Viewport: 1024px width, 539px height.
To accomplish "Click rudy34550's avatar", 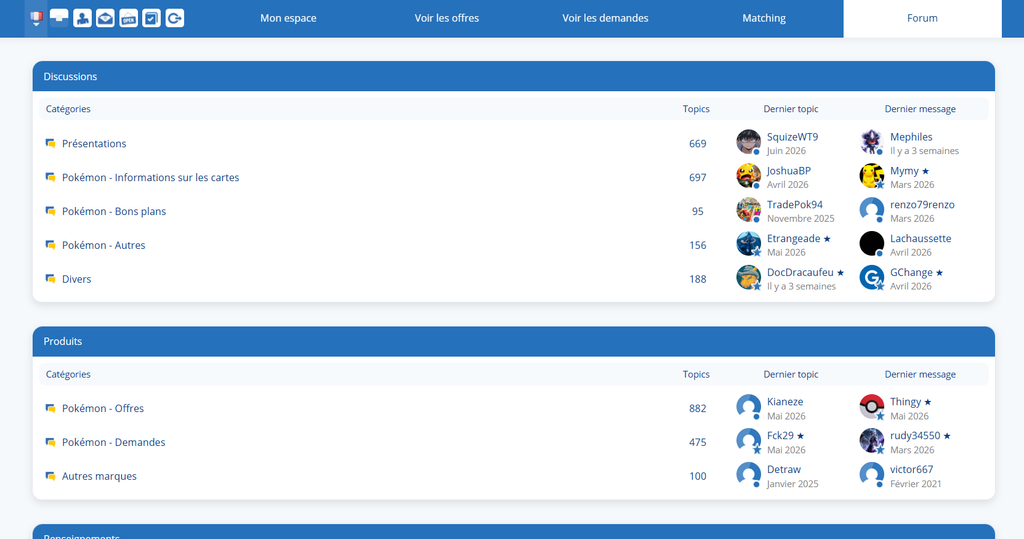I will click(871, 441).
